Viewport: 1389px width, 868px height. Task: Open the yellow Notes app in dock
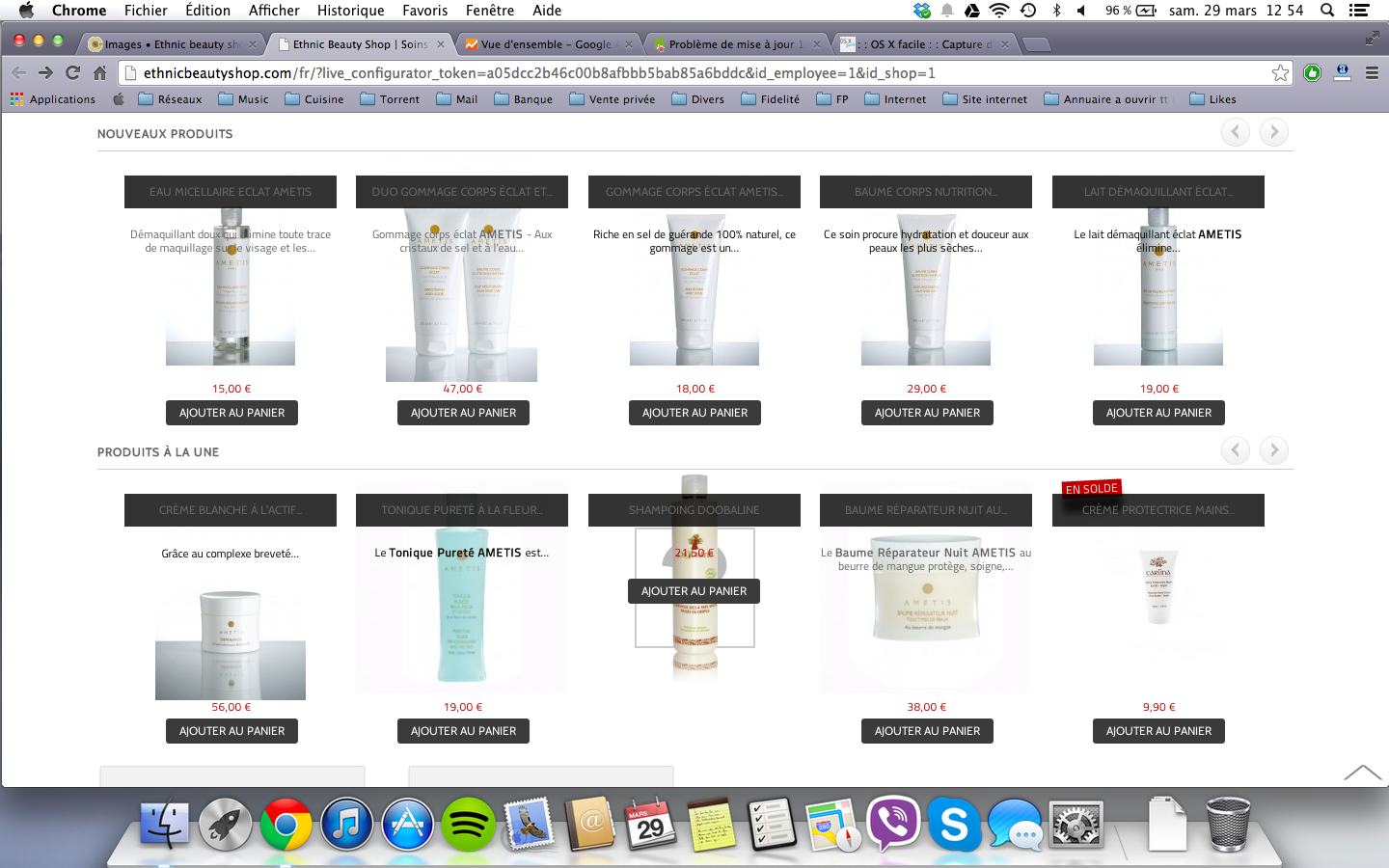point(711,825)
